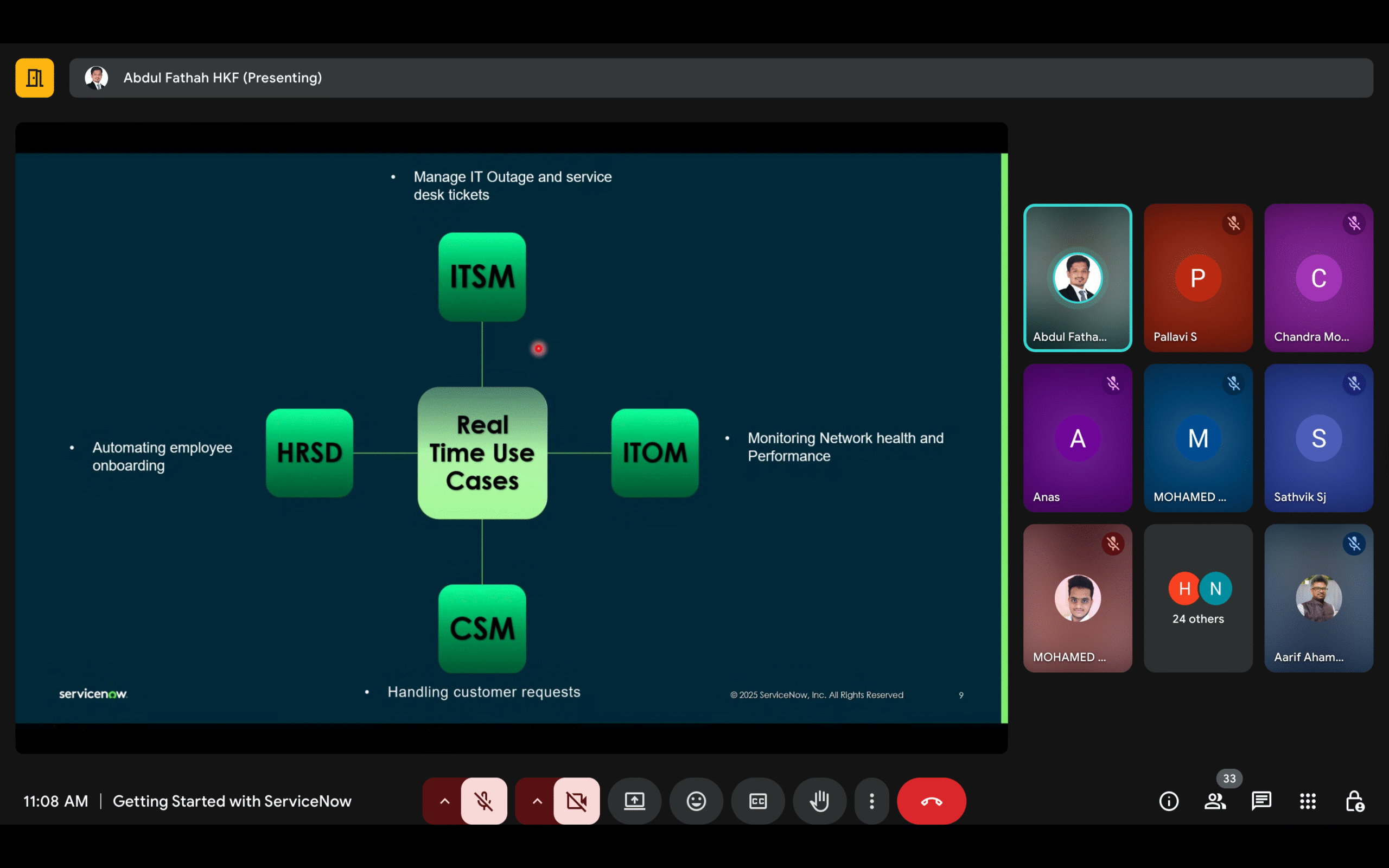
Task: Turn on closed captions
Action: [x=757, y=801]
